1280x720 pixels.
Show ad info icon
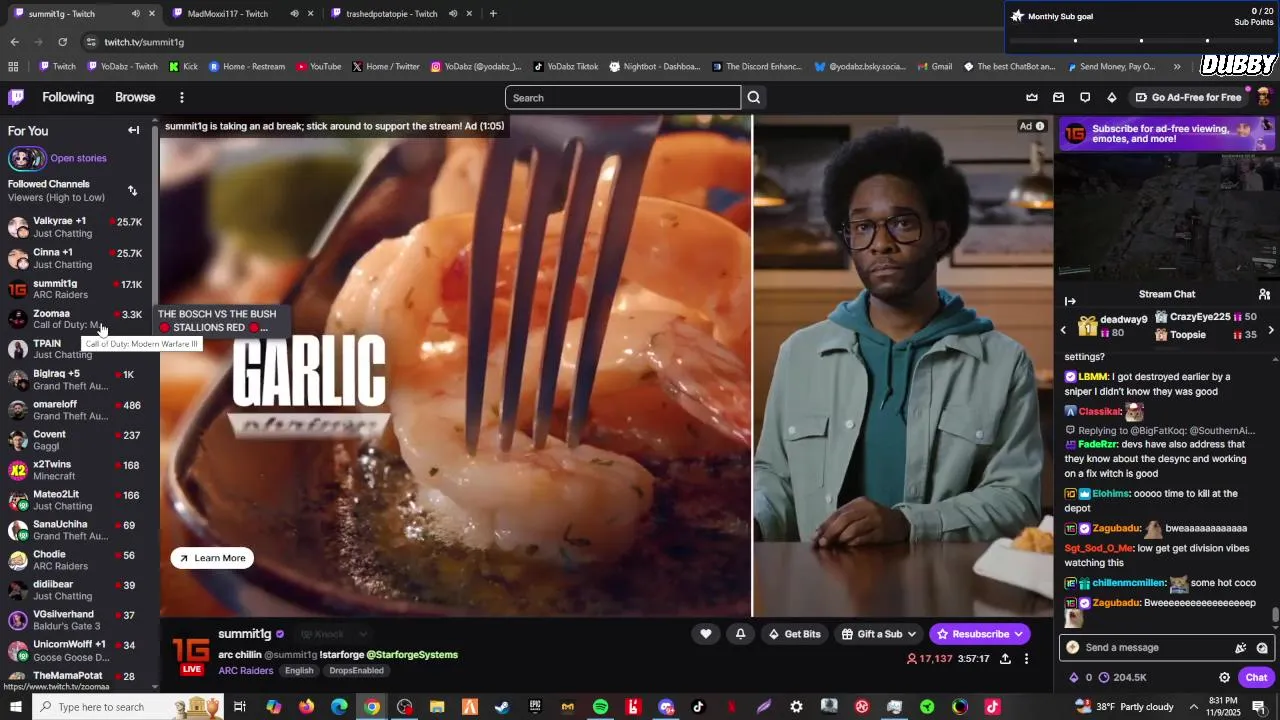pos(1040,126)
